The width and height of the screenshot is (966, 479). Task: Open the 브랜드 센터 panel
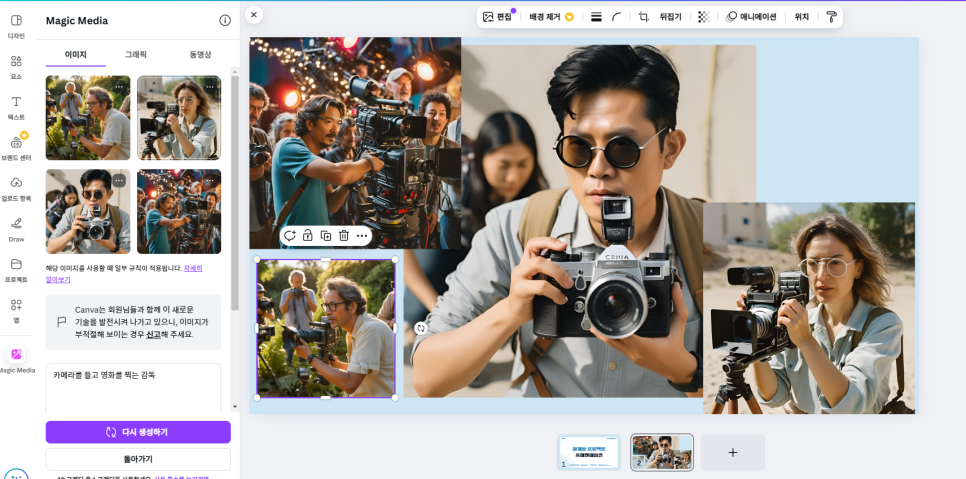pos(16,148)
